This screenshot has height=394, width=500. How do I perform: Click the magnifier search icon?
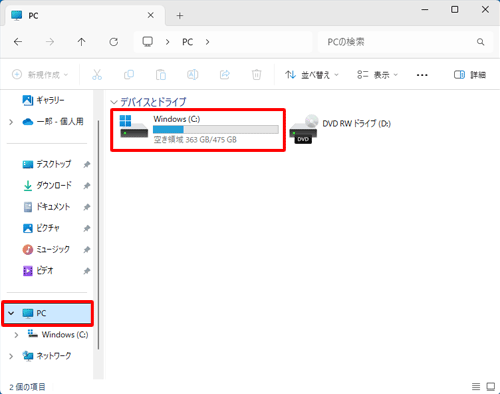coord(480,42)
